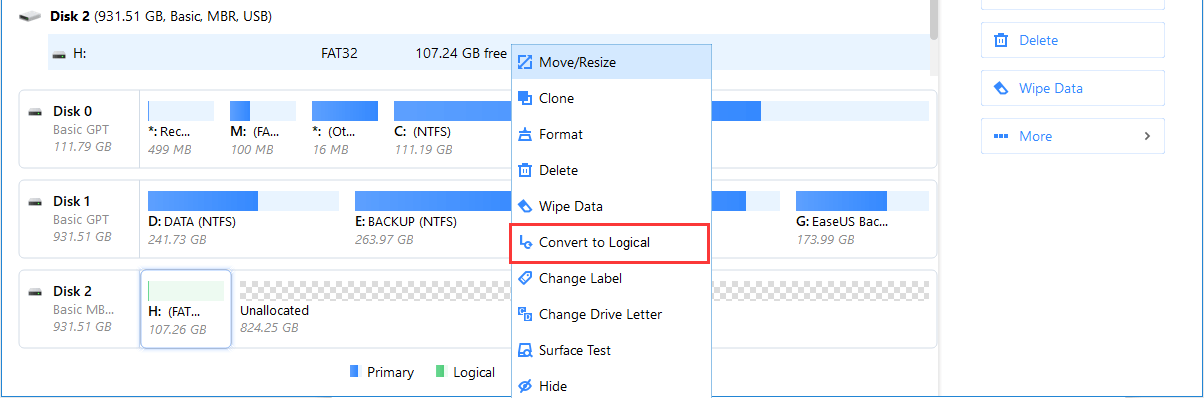Click the Wipe Data eraser icon in menu
The height and width of the screenshot is (398, 1204).
click(x=525, y=206)
